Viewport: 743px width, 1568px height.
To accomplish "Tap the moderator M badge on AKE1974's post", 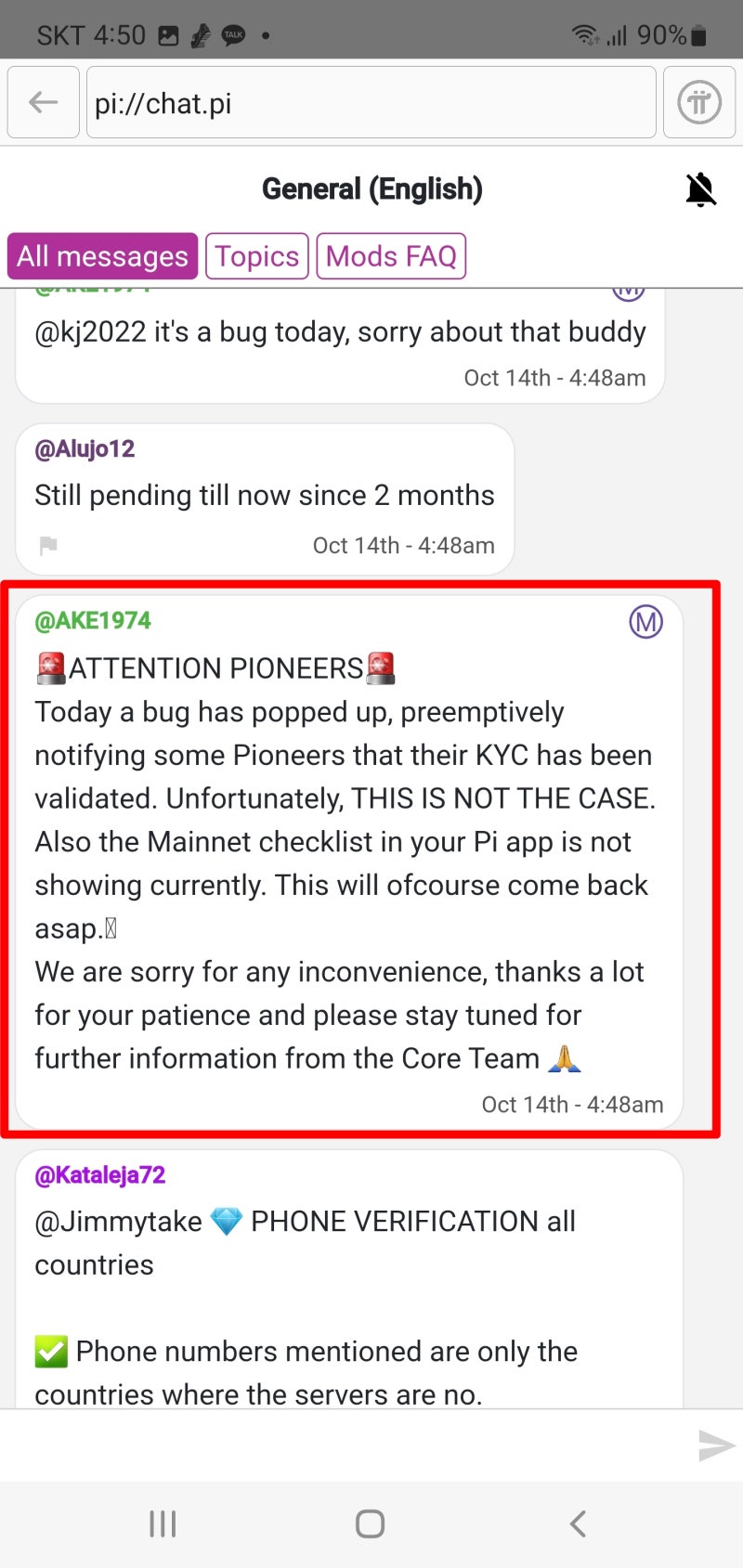I will (645, 621).
